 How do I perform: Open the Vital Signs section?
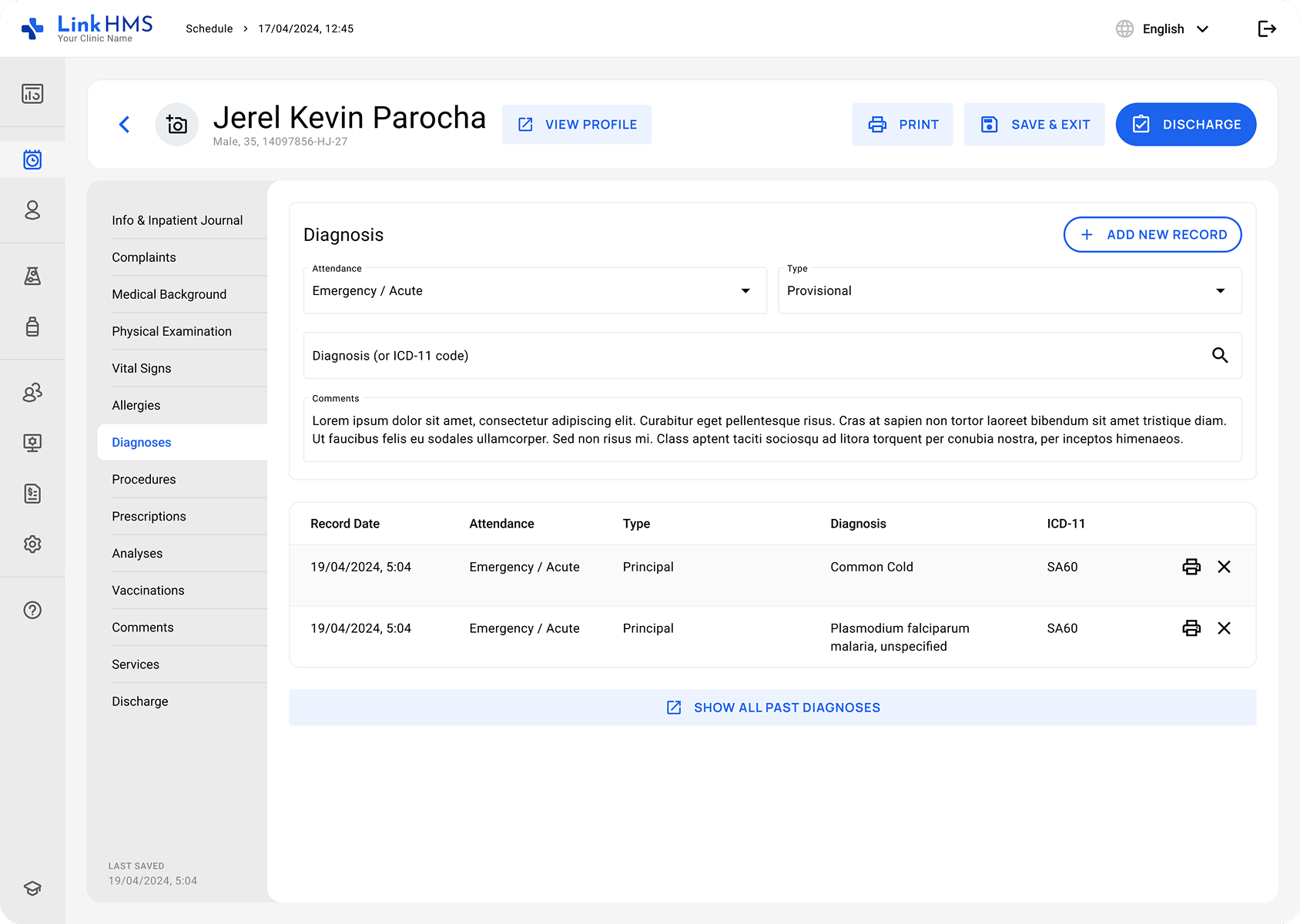pyautogui.click(x=142, y=369)
